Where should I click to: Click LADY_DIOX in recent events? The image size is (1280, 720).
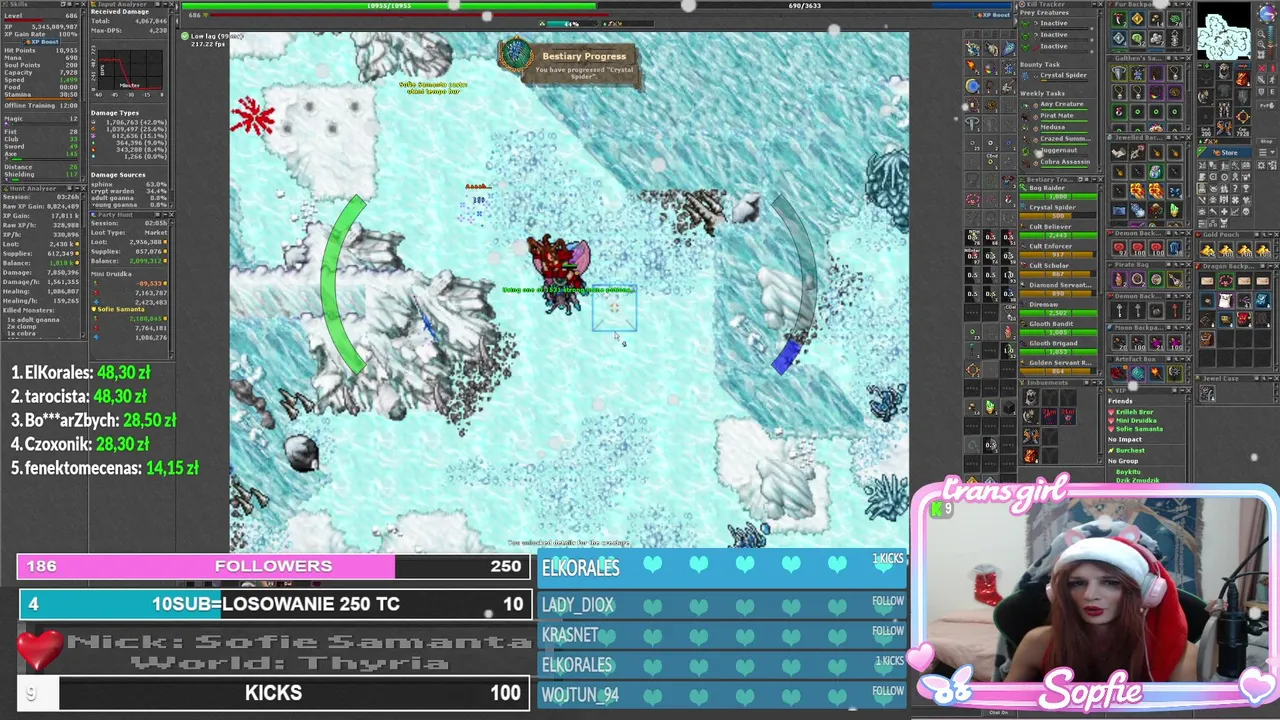(x=578, y=605)
